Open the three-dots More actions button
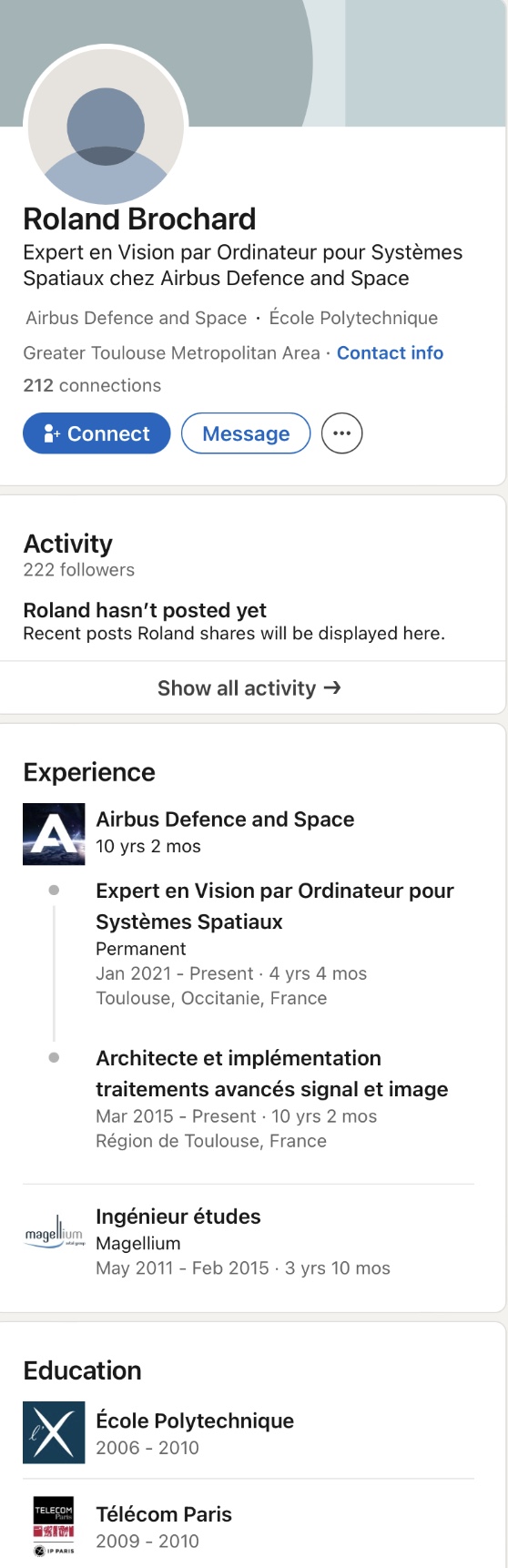 (342, 433)
